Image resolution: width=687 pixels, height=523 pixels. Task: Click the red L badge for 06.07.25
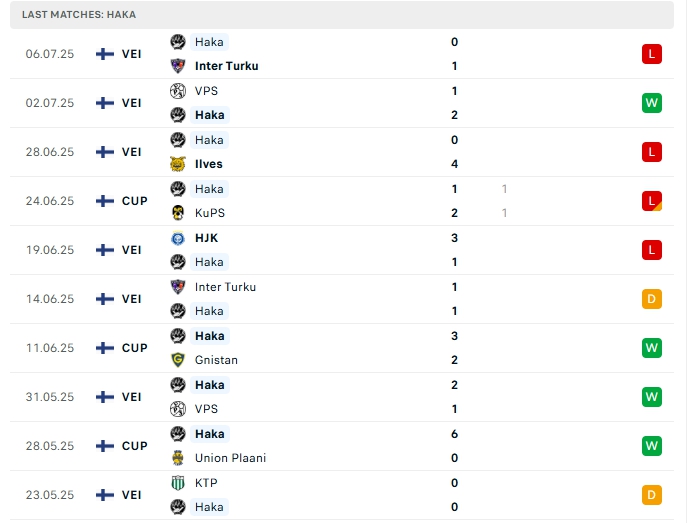tap(652, 54)
